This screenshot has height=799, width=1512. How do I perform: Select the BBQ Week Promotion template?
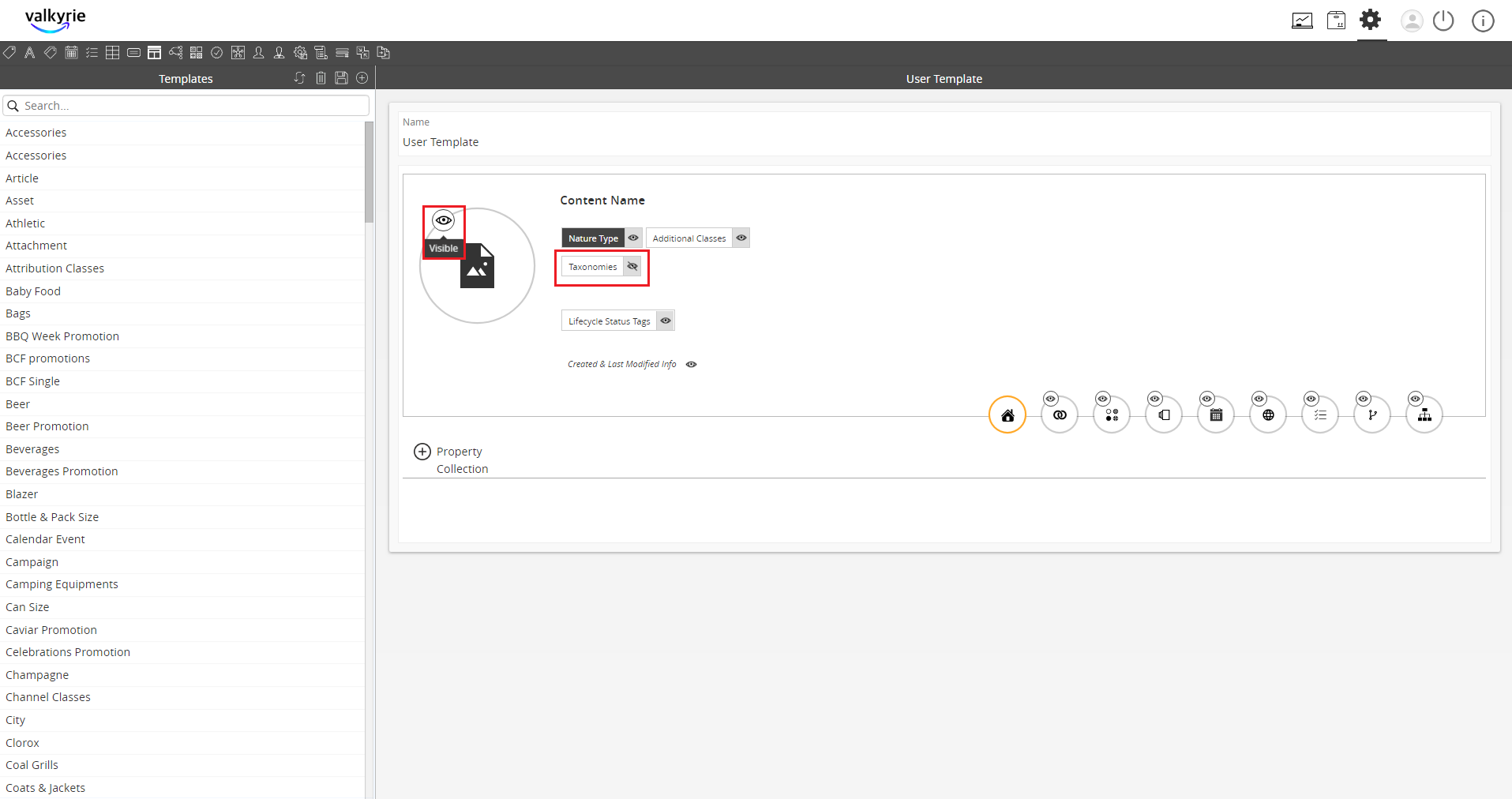pos(182,336)
